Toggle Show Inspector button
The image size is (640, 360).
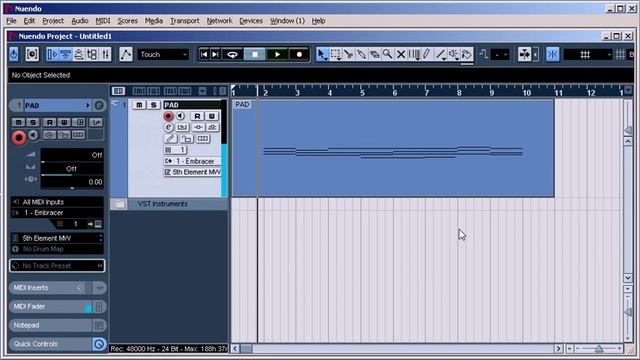[x=52, y=54]
